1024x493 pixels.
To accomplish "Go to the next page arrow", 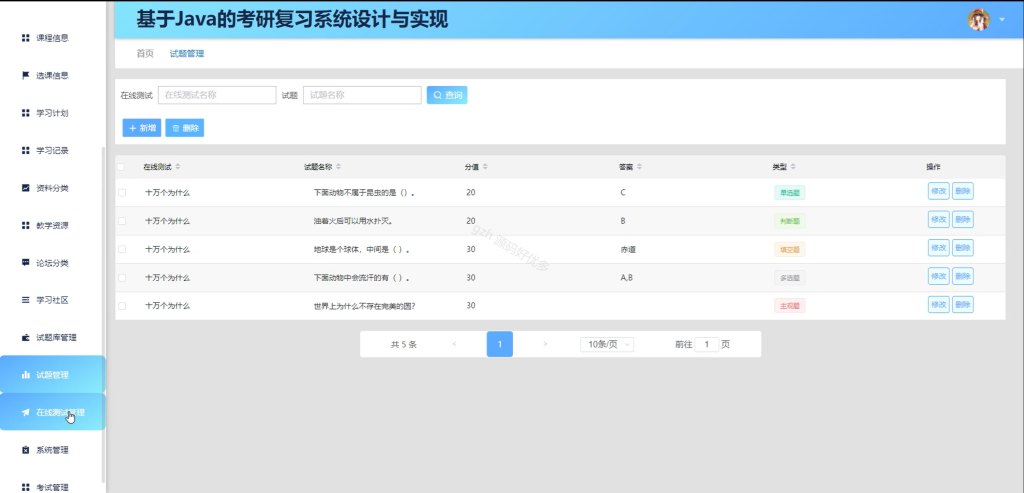I will tap(545, 344).
